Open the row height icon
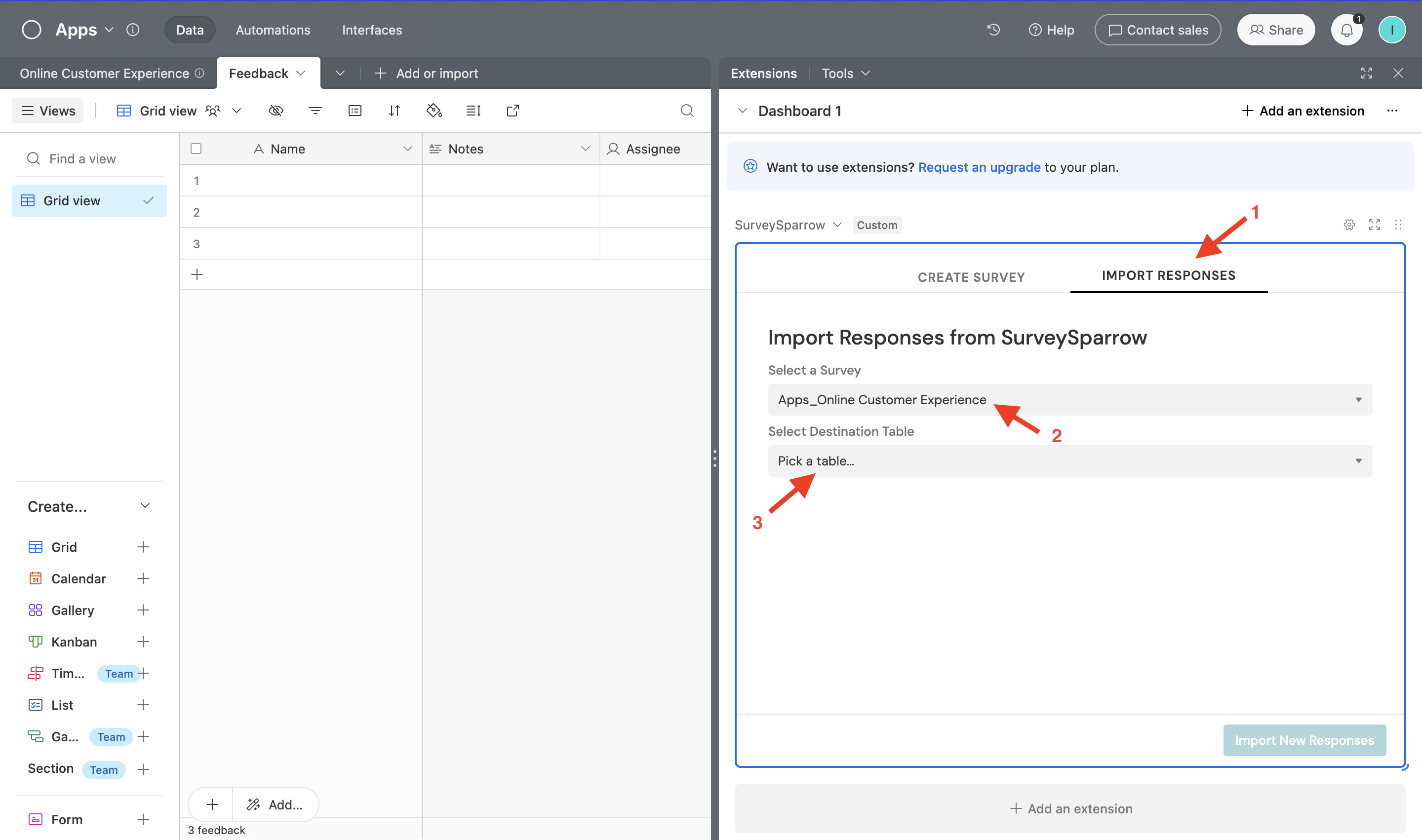 (x=474, y=111)
